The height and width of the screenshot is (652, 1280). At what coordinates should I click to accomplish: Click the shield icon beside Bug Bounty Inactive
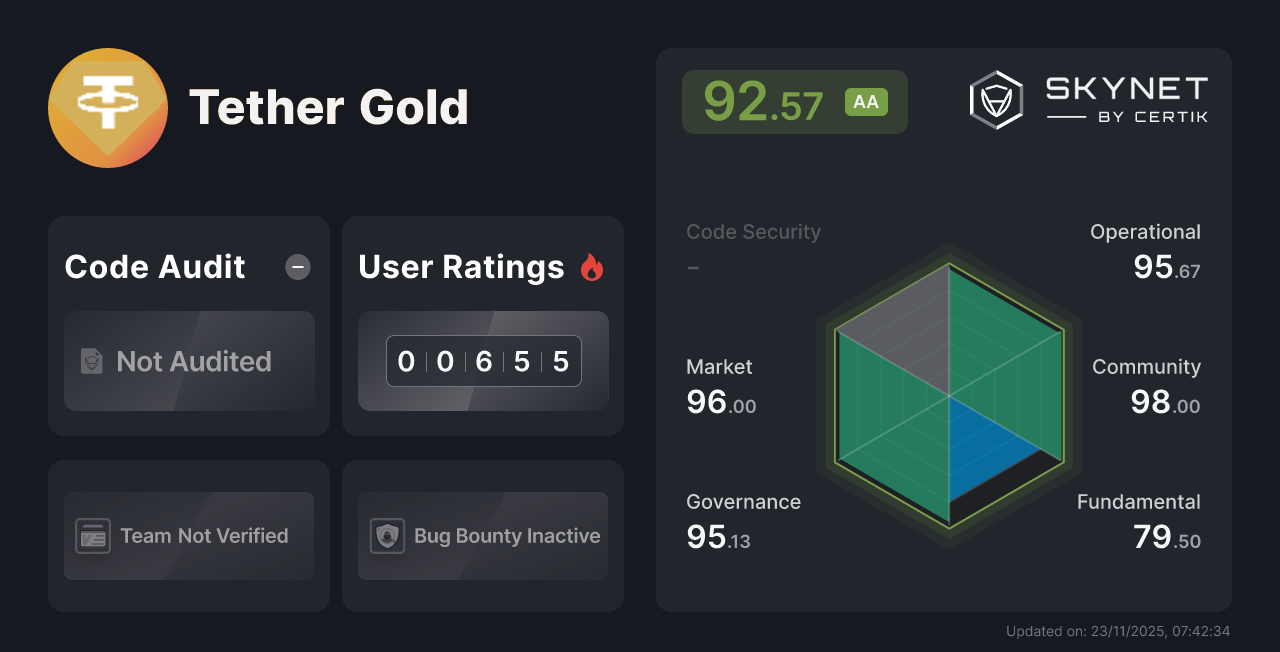(388, 536)
